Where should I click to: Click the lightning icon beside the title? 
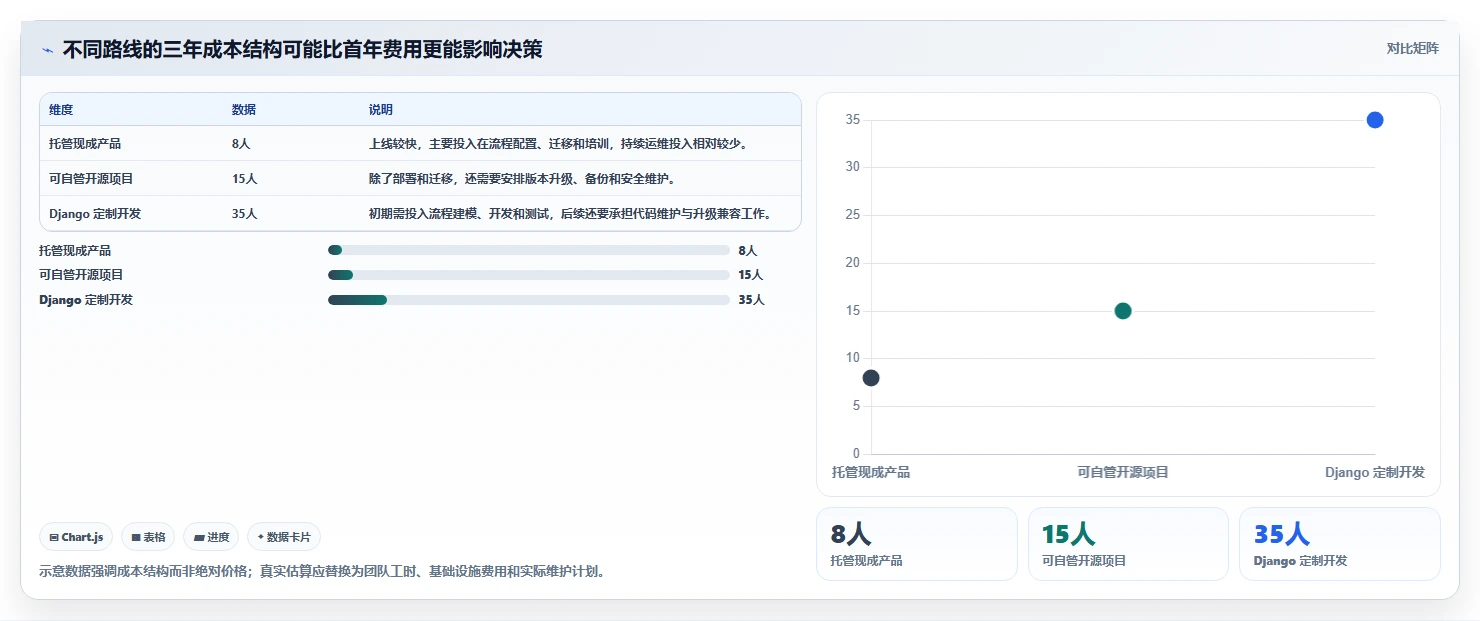(x=47, y=49)
